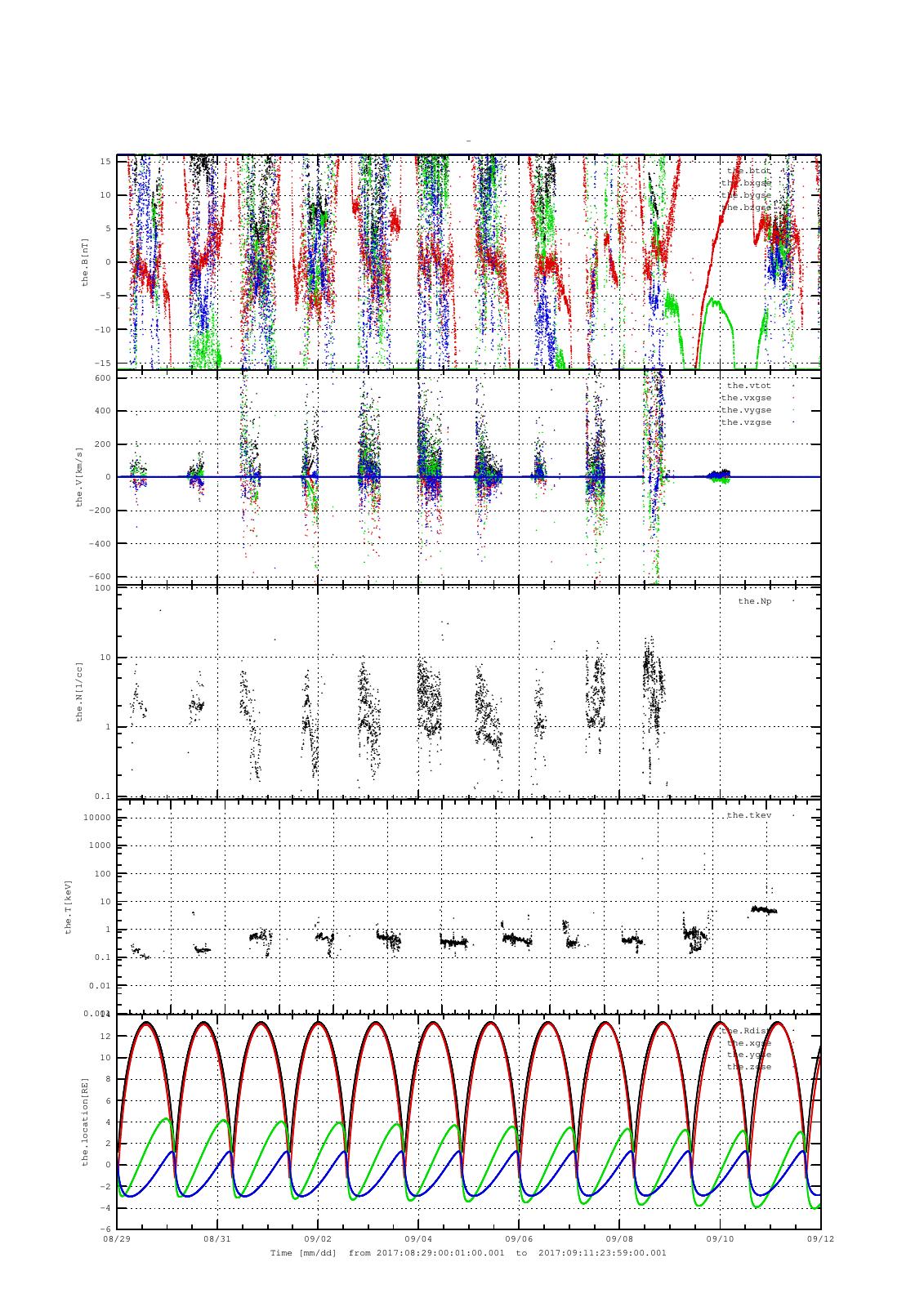Select the the.zgse legend entry in location panel

(748, 1067)
